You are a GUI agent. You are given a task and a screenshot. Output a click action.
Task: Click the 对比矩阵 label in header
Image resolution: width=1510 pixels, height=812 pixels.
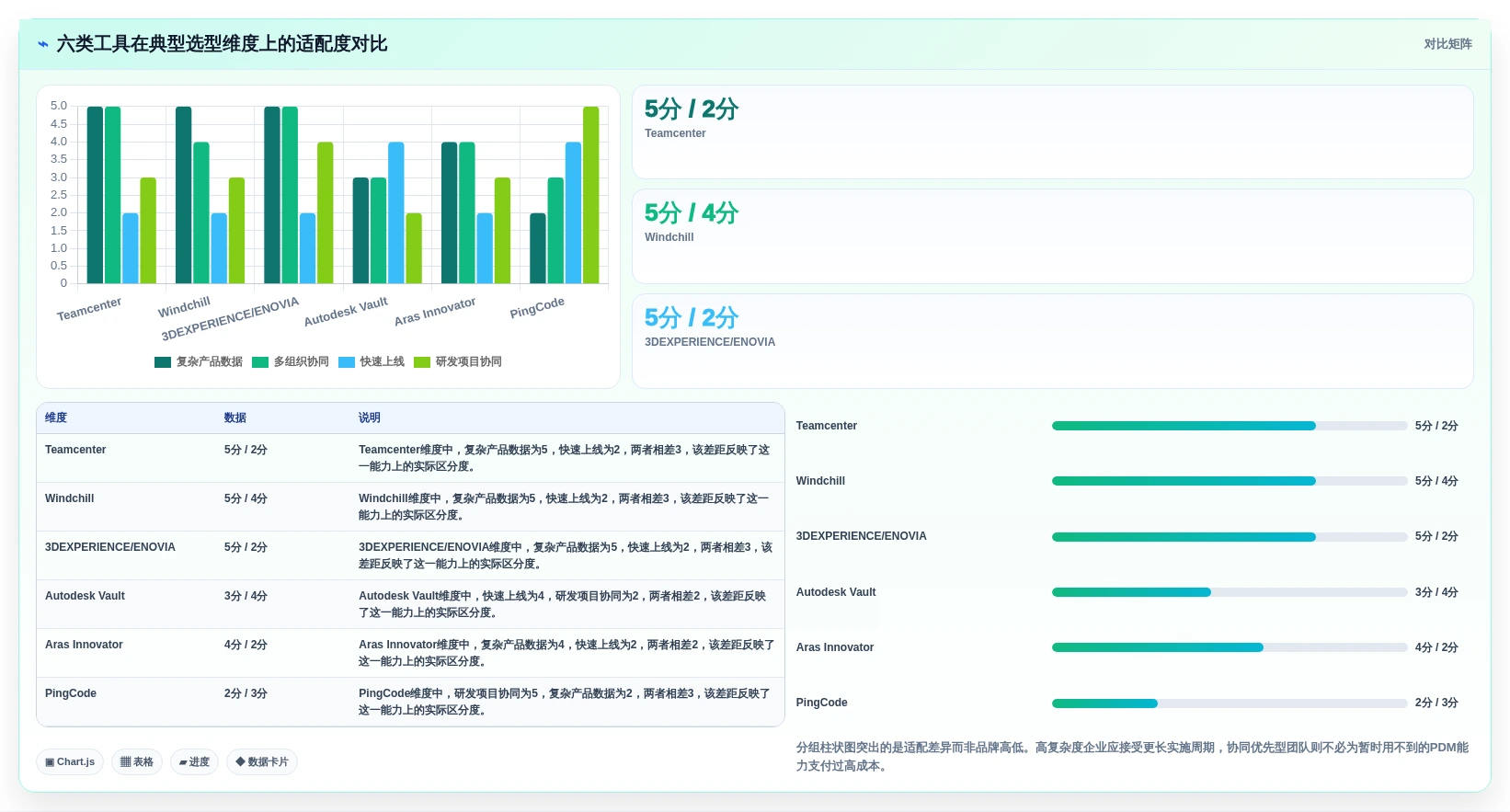coord(1447,44)
